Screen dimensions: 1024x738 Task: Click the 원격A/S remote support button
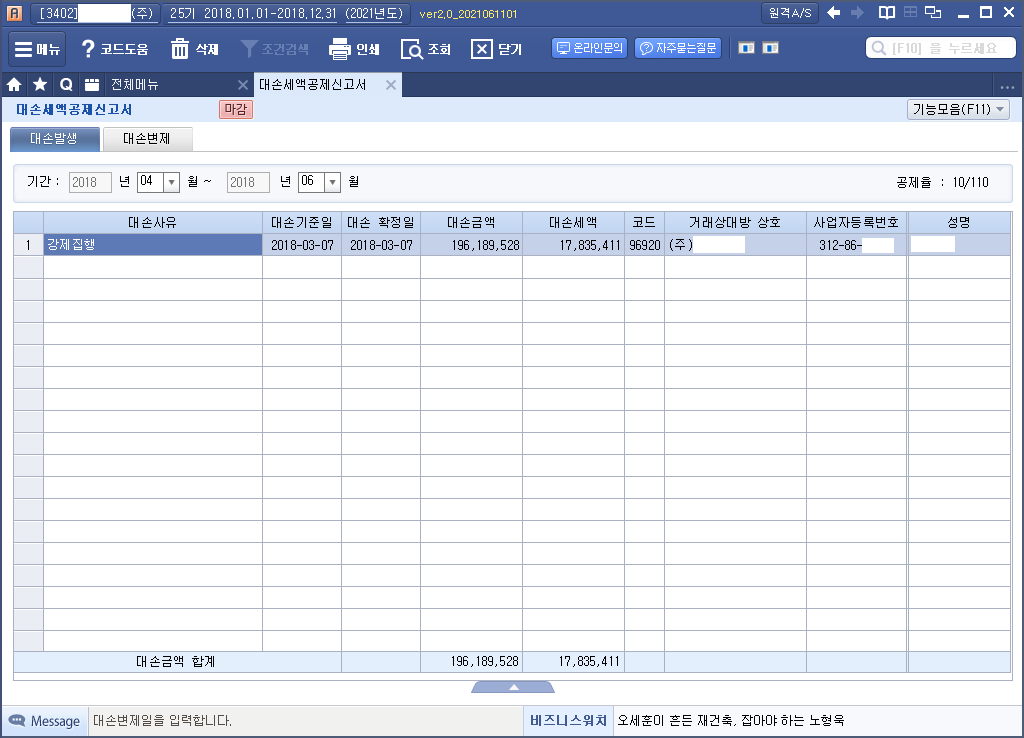(x=790, y=13)
